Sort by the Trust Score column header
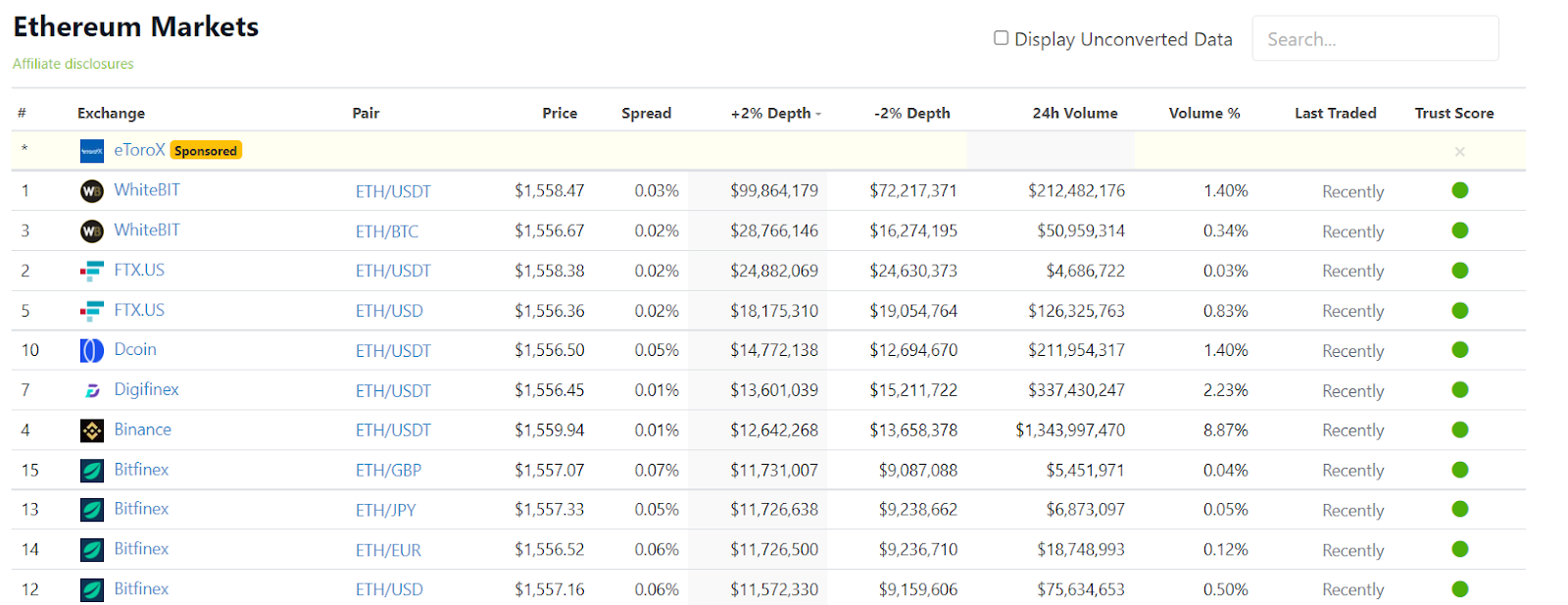Screen dimensions: 1568x605 tap(1454, 113)
